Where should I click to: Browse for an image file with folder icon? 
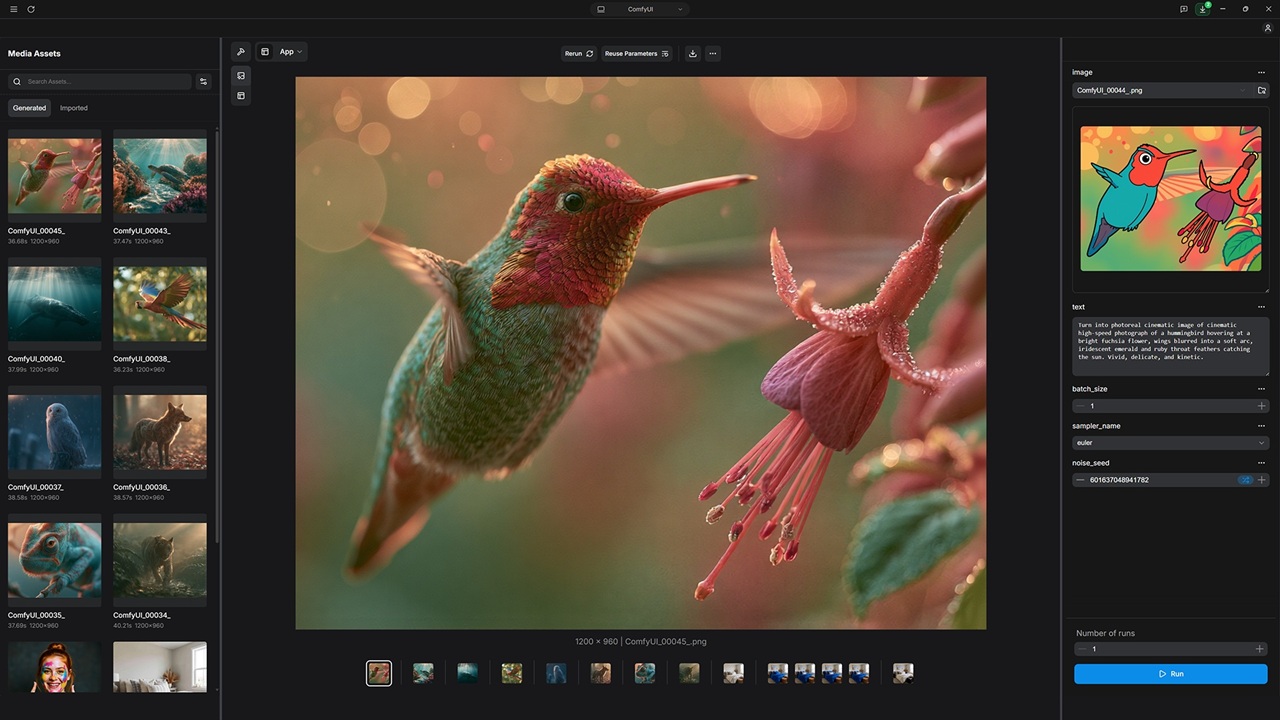[x=1262, y=90]
